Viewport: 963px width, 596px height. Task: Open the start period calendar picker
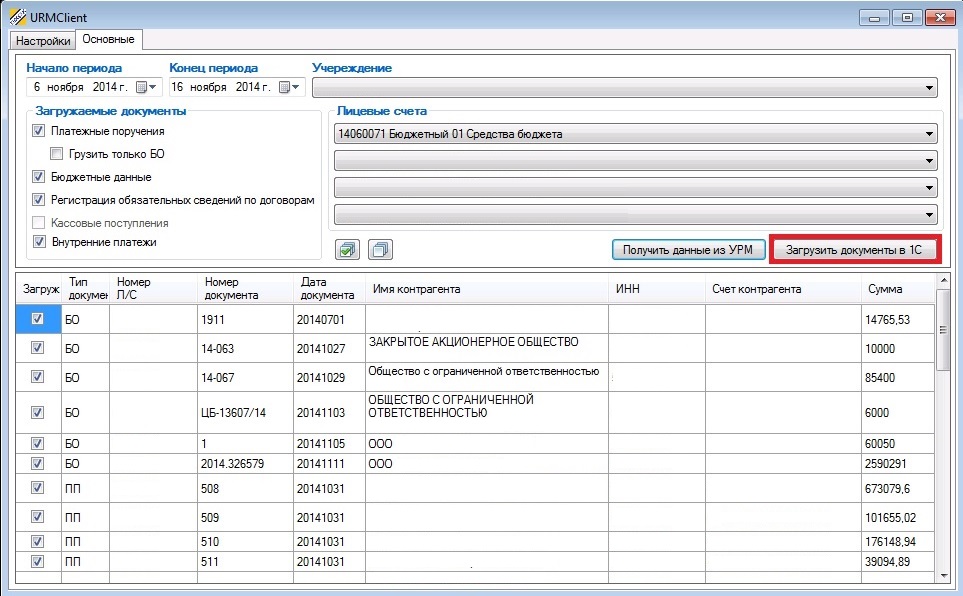point(146,87)
